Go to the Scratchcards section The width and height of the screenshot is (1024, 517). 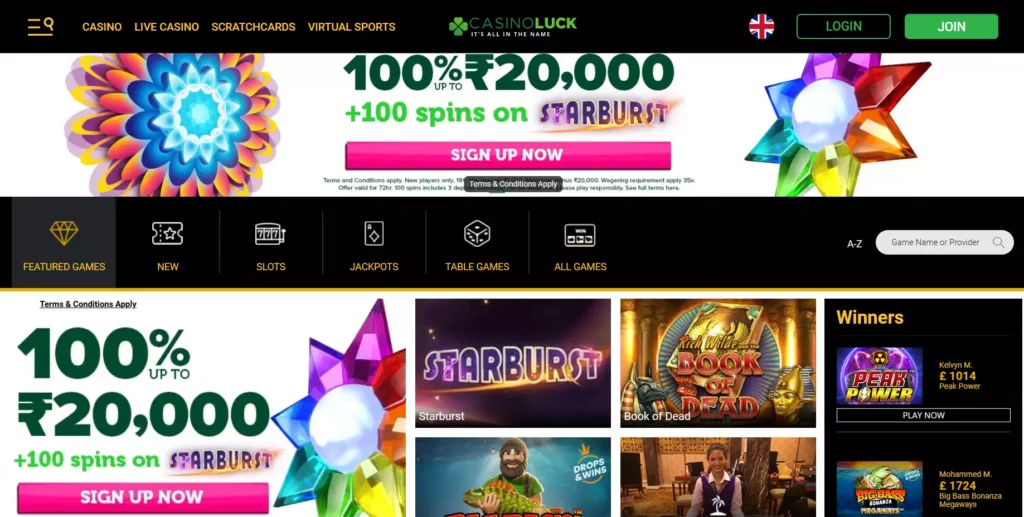253,27
